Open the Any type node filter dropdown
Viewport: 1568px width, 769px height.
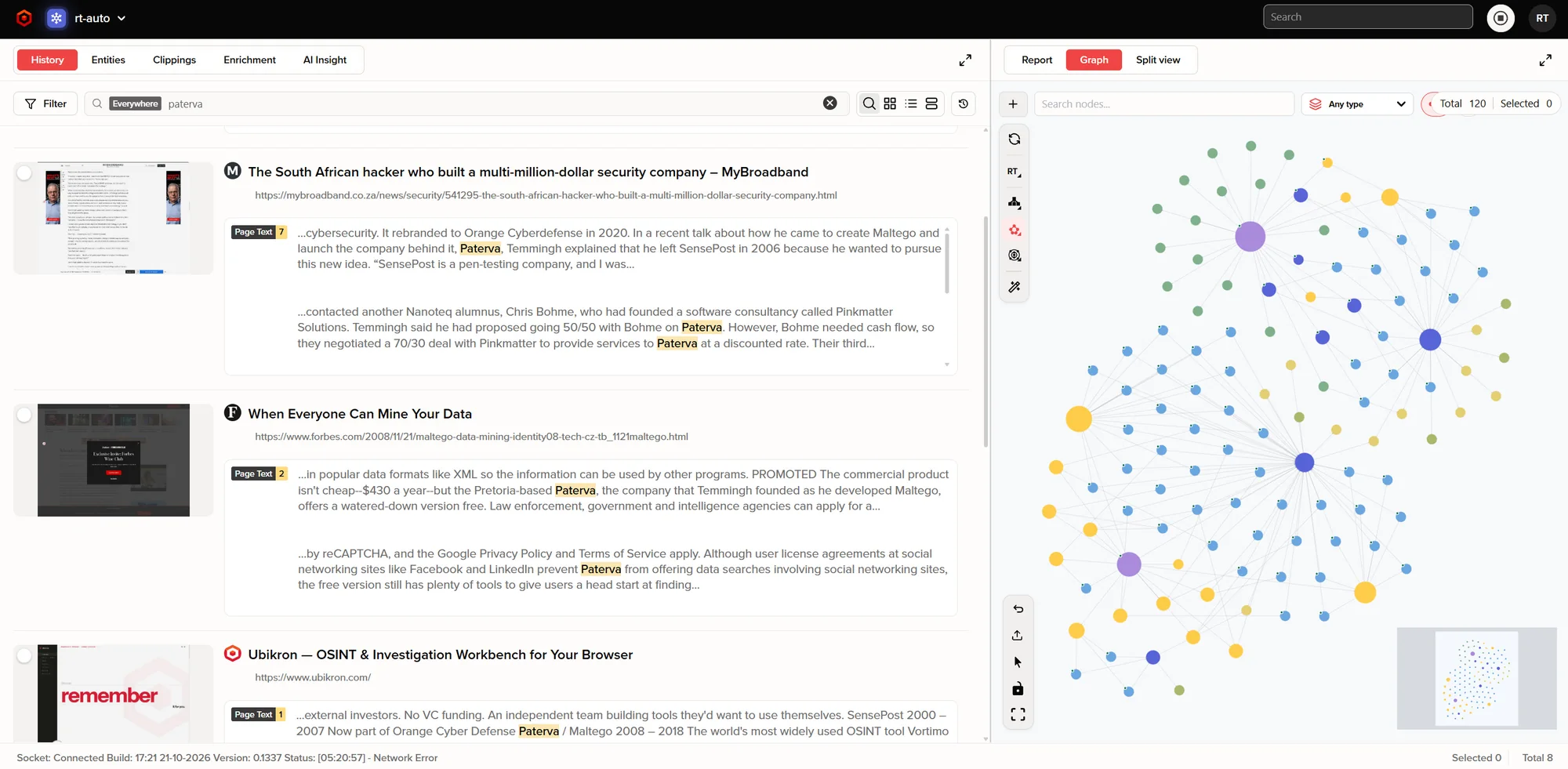pyautogui.click(x=1357, y=103)
